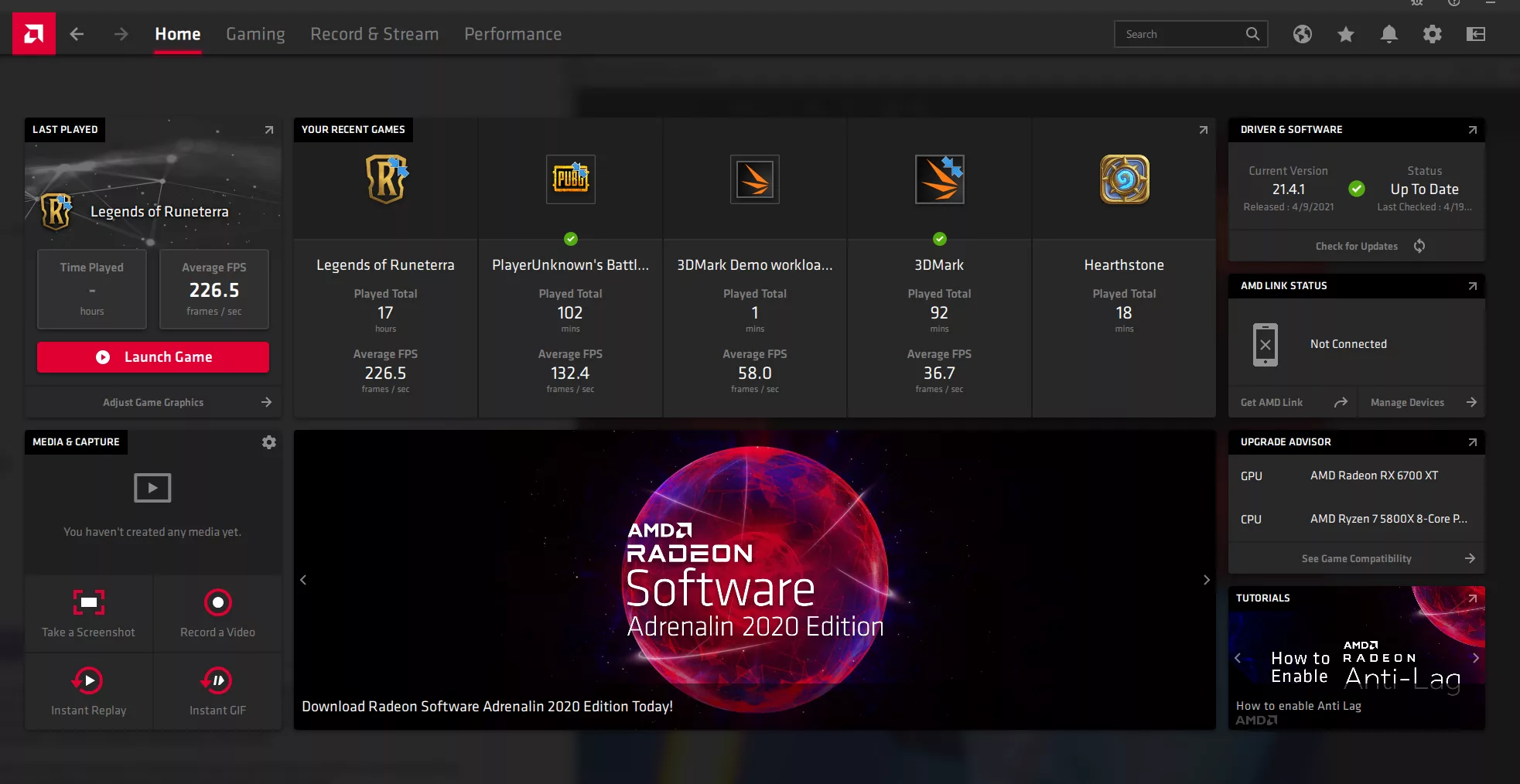Open the Adrenalin 2020 Edition banner

coord(755,580)
